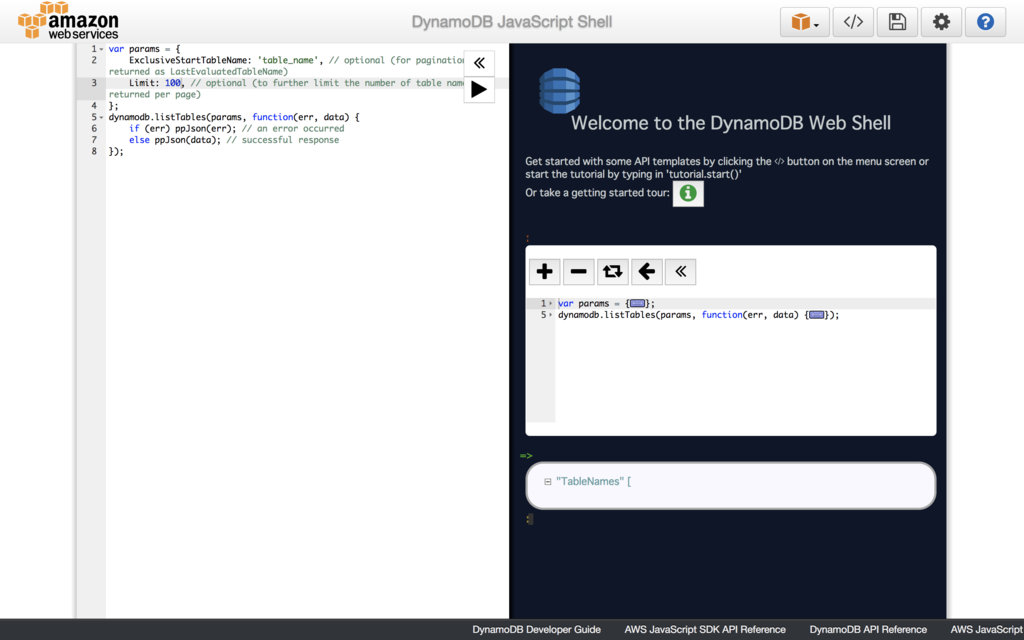Click the Amazon Web Services logo
Screen dimensions: 1024x640
pos(69,21)
